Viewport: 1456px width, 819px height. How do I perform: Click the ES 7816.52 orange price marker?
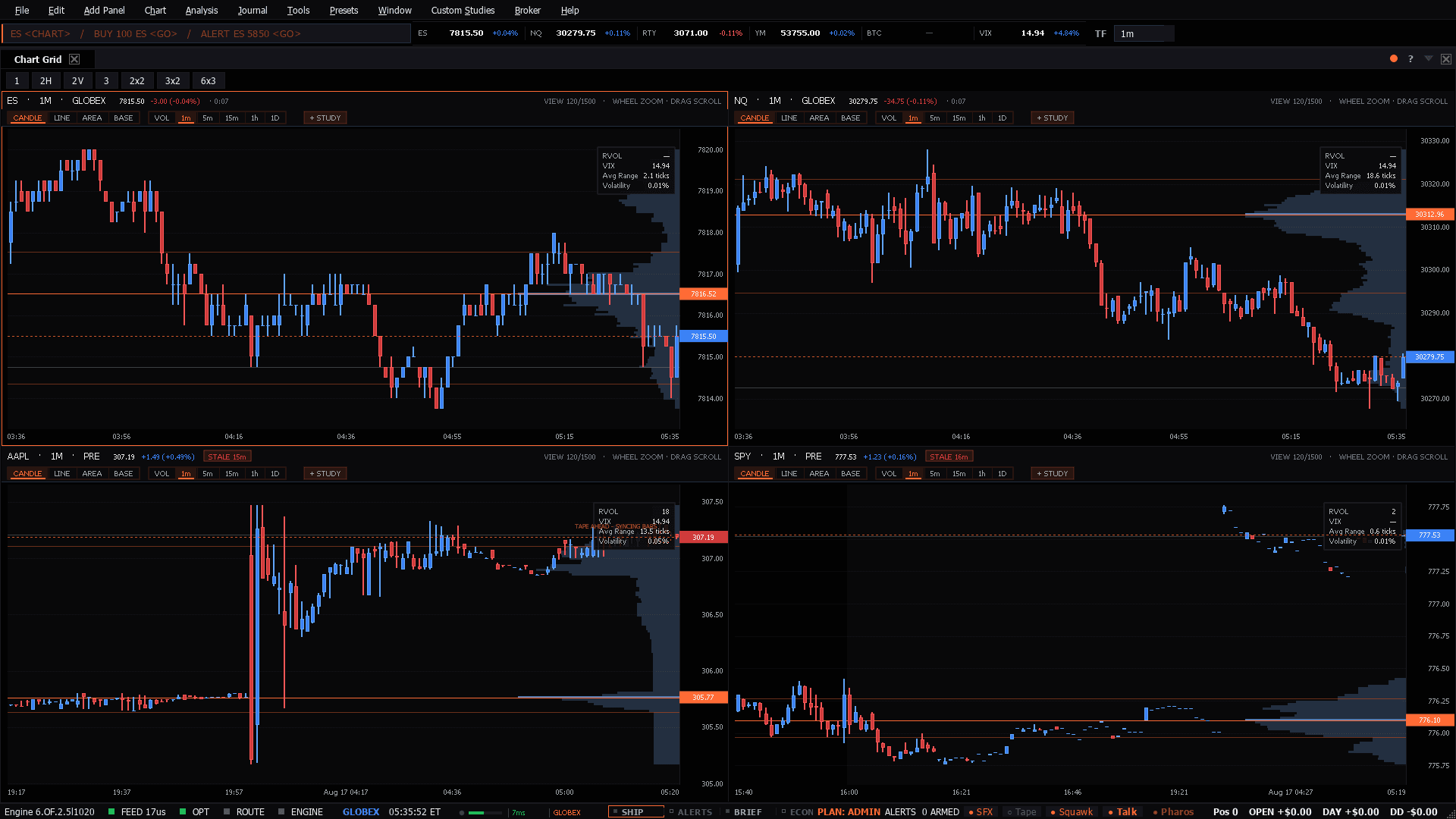tap(703, 293)
